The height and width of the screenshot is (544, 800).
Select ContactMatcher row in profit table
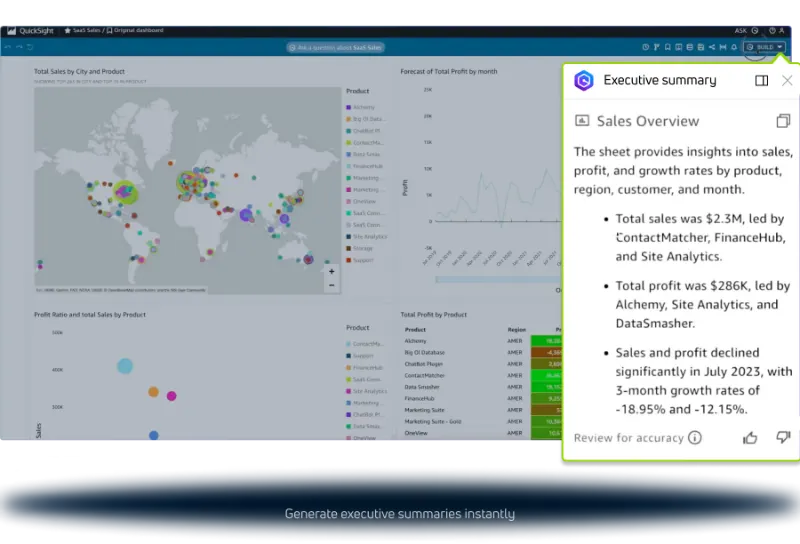pos(482,376)
